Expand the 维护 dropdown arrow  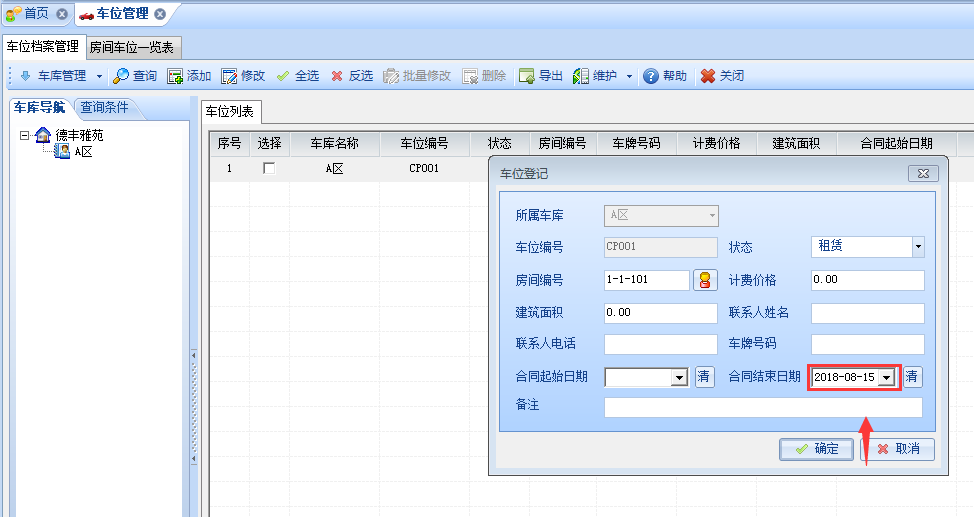pos(629,76)
